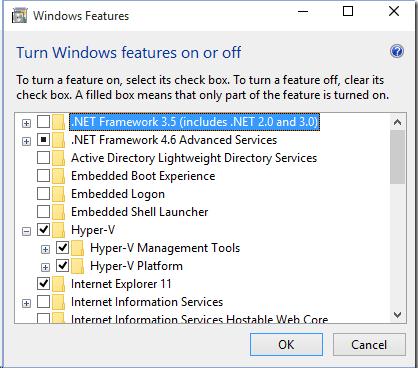Click the blue help question mark icon
This screenshot has width=418, height=368.
point(397,52)
